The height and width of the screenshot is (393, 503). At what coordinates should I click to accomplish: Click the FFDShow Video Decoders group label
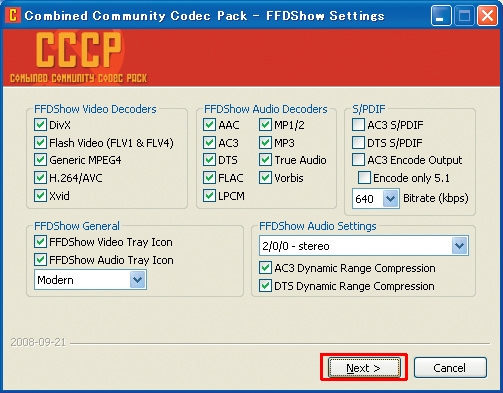point(95,109)
